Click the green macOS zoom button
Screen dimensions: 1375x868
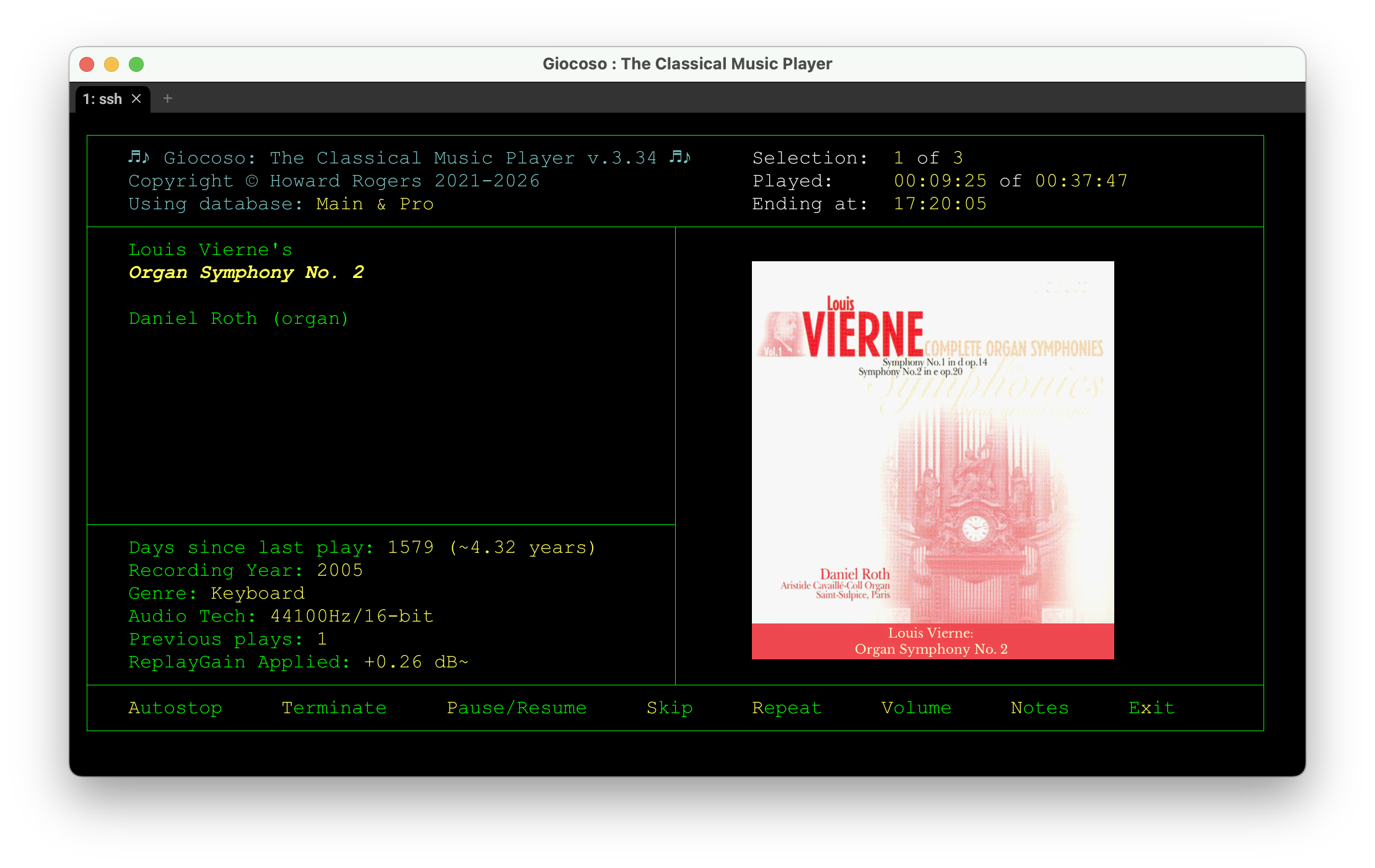point(136,64)
